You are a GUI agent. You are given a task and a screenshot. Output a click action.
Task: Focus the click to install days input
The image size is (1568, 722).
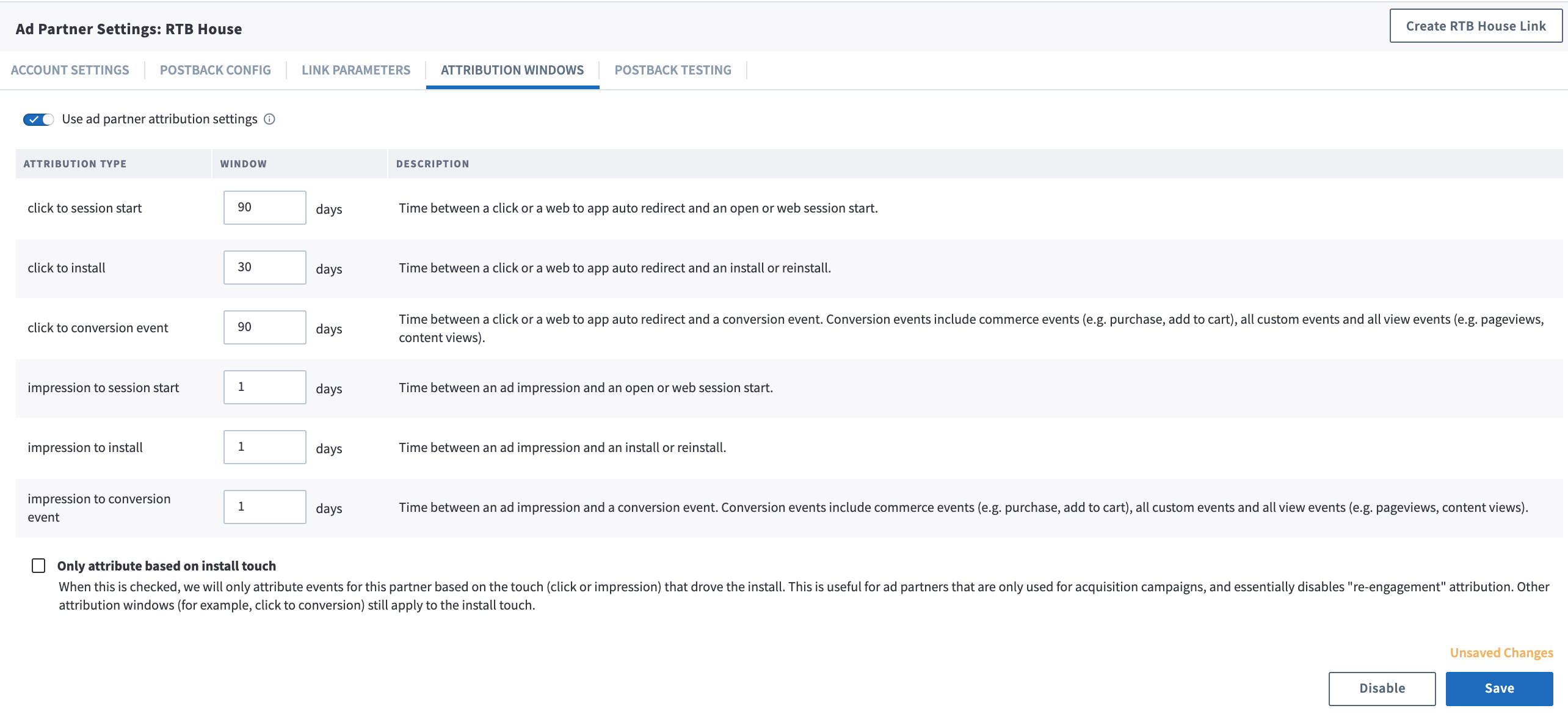tap(264, 268)
